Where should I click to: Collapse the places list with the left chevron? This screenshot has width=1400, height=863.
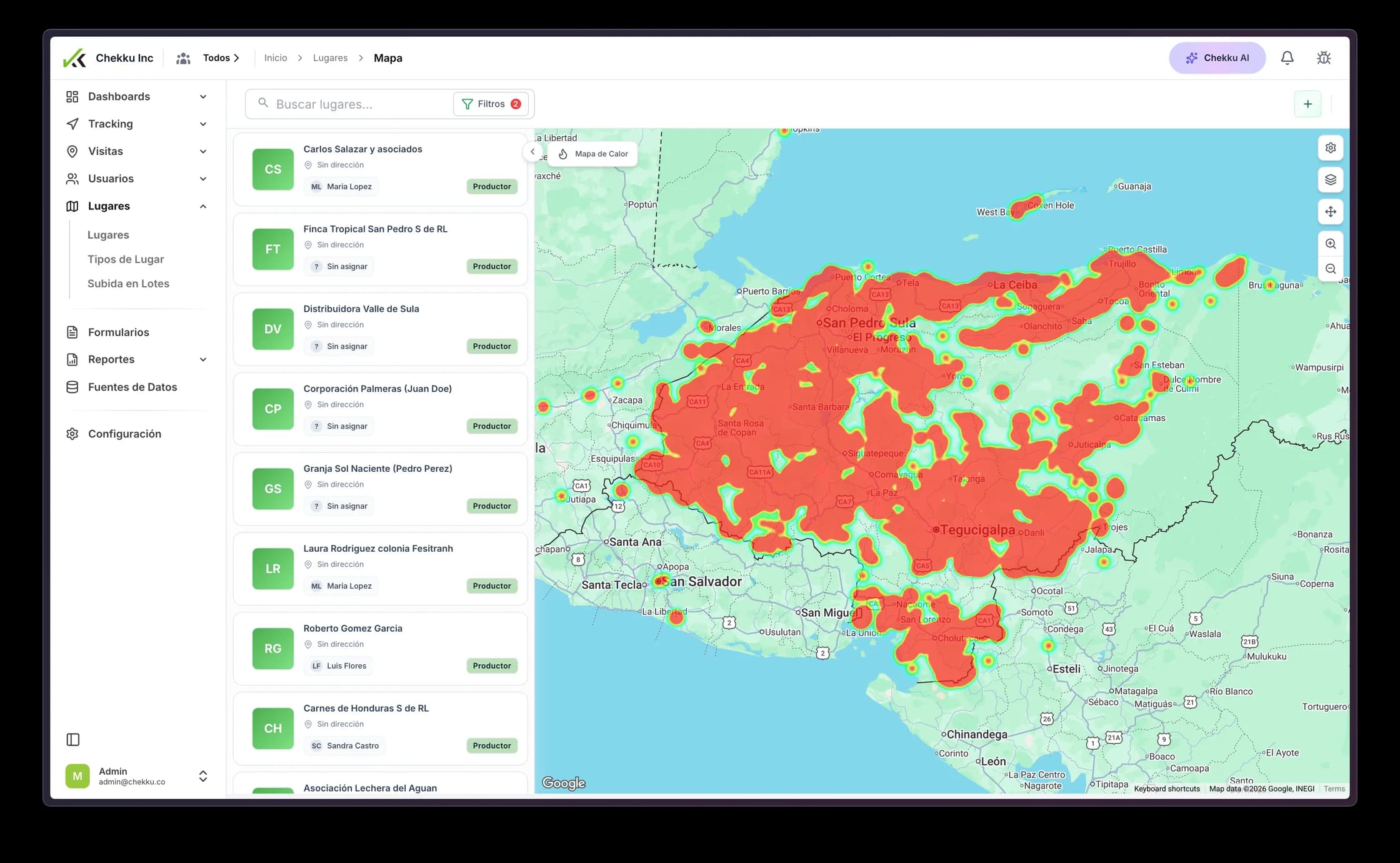pyautogui.click(x=533, y=151)
